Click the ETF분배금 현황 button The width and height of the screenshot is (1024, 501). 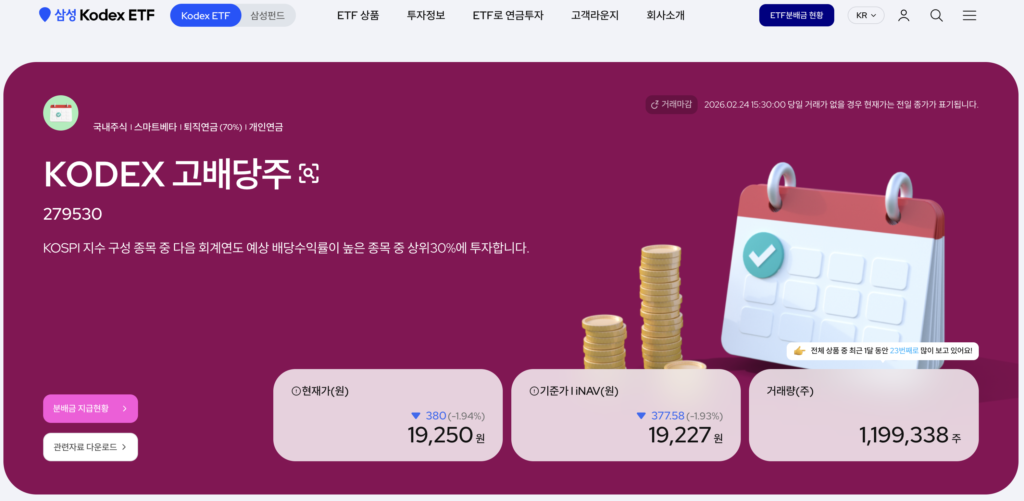tap(796, 16)
